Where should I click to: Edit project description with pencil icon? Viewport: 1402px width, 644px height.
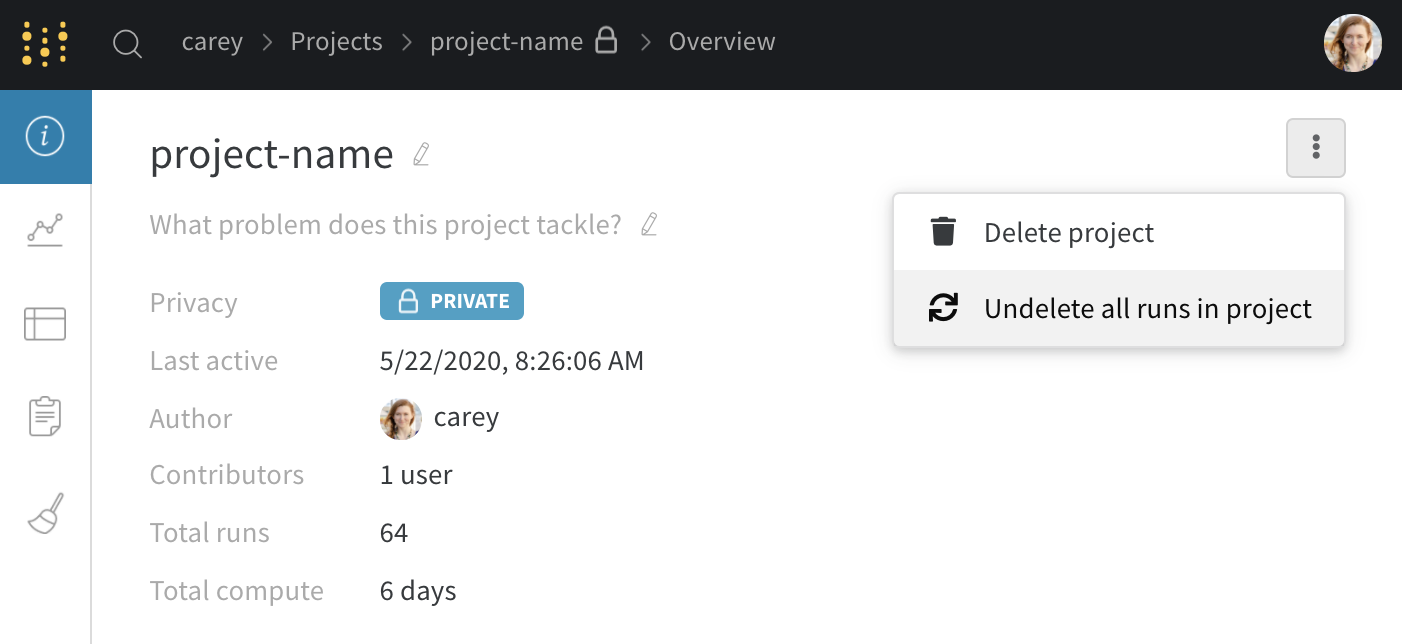pyautogui.click(x=649, y=224)
